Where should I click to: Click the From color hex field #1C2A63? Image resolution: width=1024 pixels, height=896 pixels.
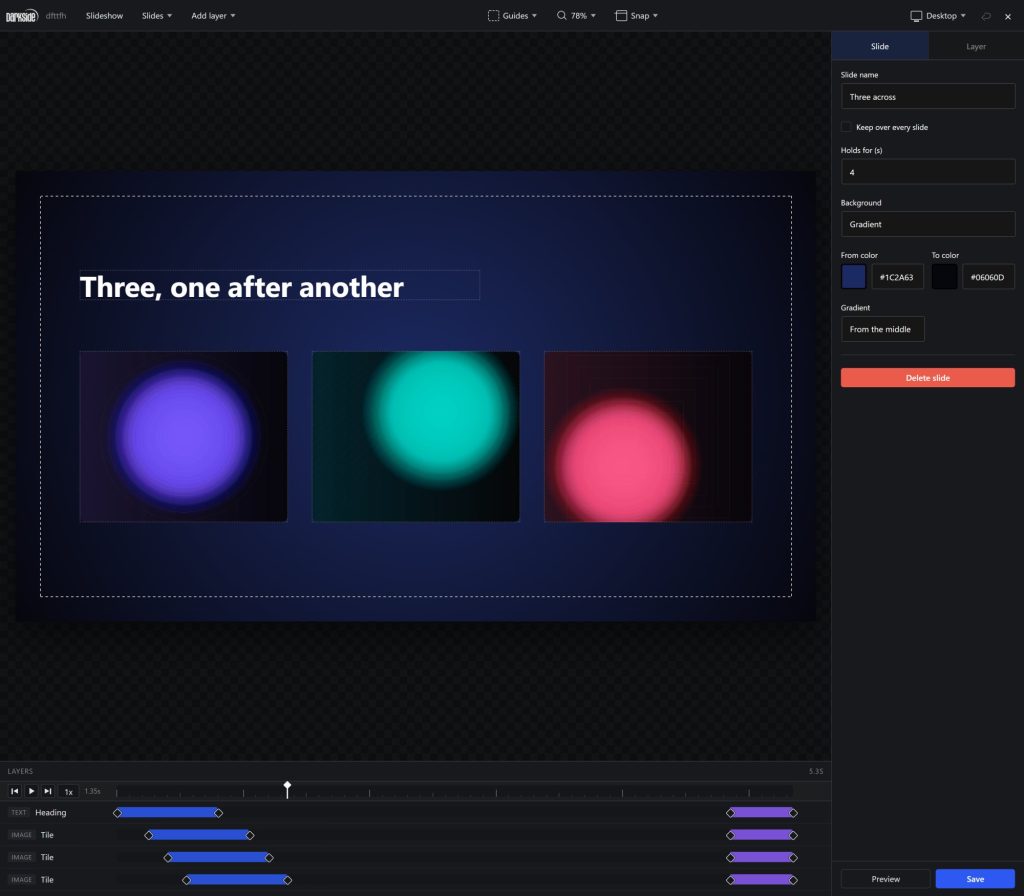(x=897, y=277)
